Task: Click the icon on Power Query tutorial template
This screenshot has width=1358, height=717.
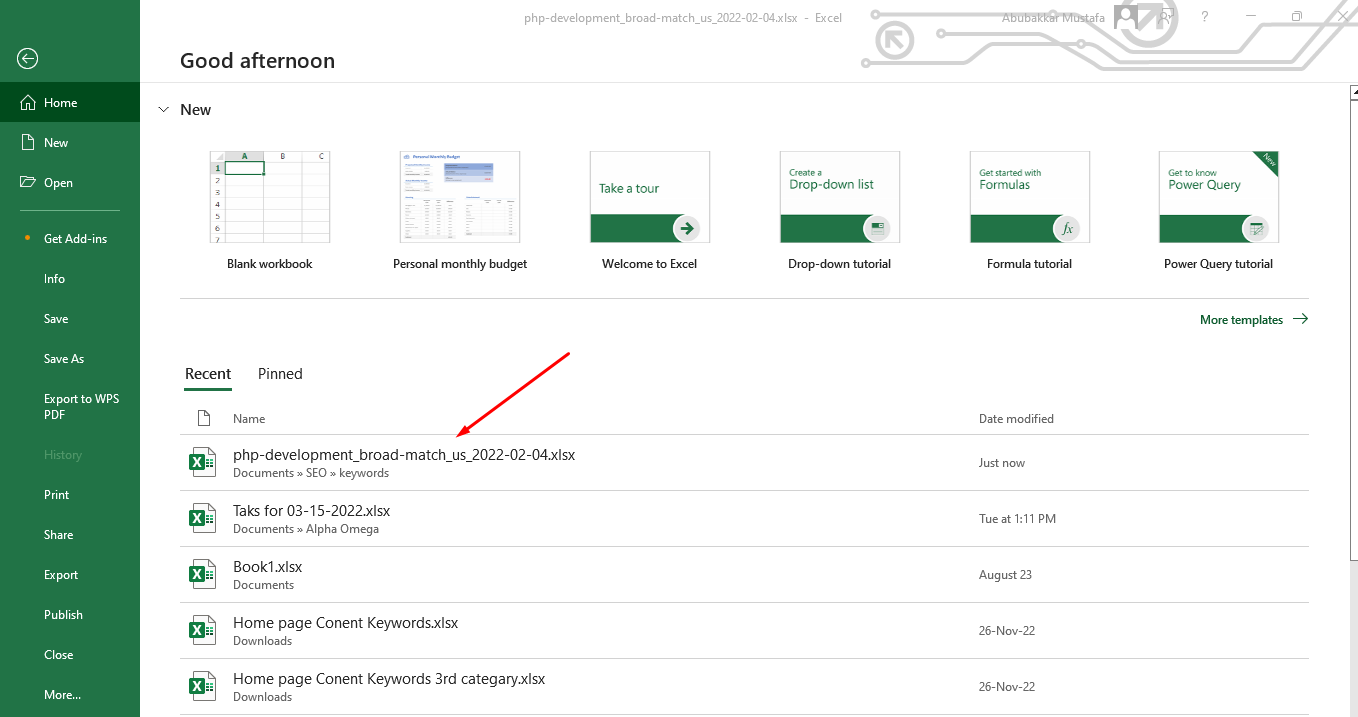Action: tap(1256, 228)
